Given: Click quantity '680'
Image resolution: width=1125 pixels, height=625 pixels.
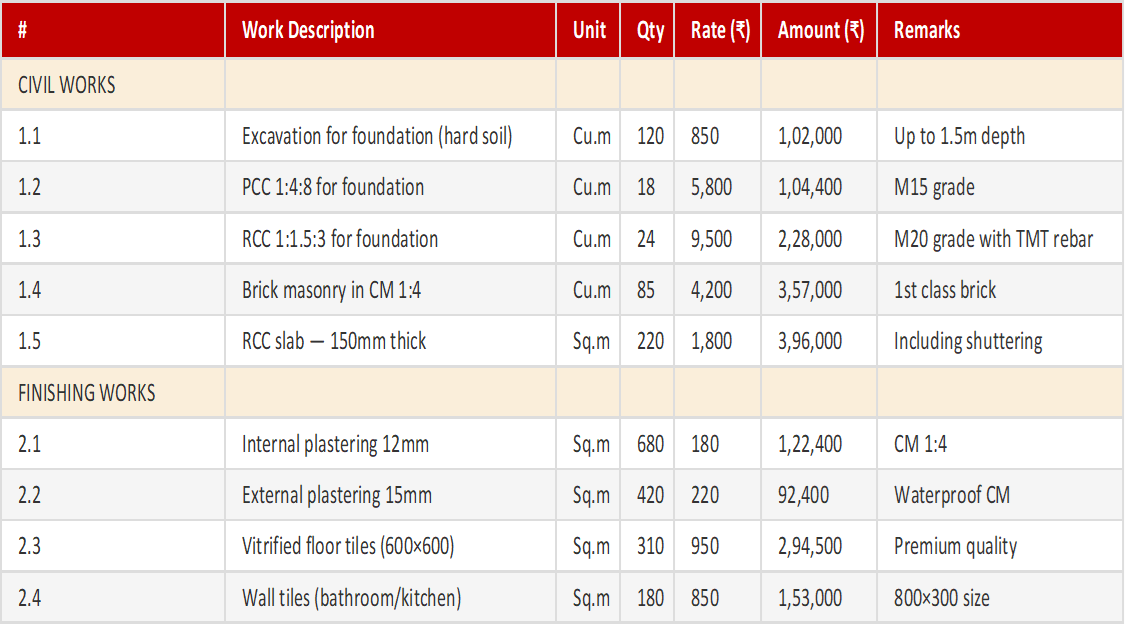Looking at the screenshot, I should [x=650, y=444].
